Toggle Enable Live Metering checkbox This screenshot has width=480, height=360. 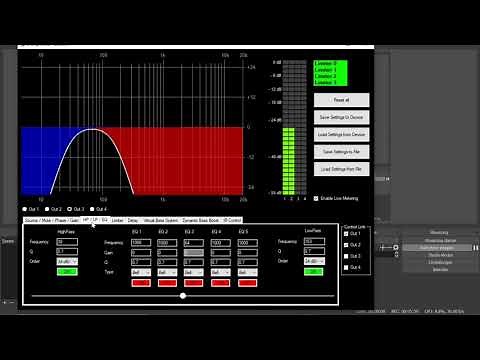coord(316,198)
